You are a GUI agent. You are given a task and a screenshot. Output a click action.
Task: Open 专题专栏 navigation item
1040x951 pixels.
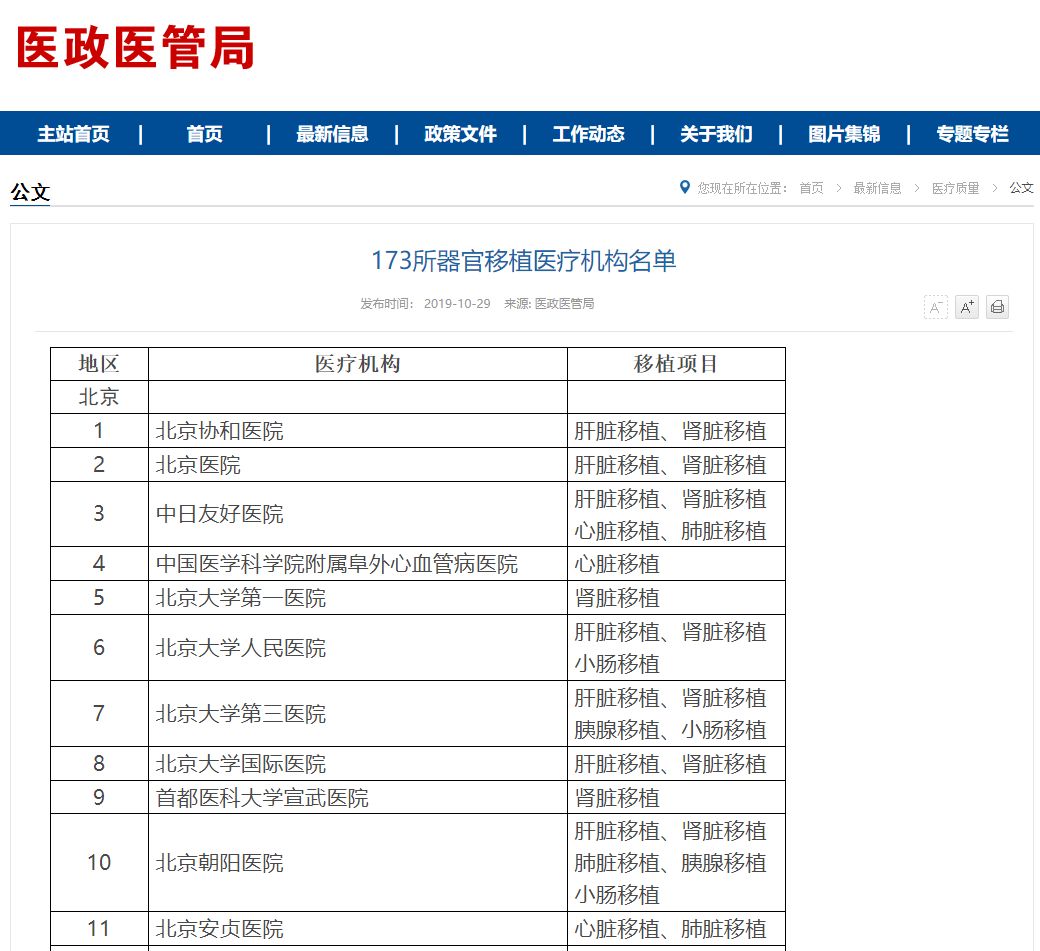[x=972, y=134]
